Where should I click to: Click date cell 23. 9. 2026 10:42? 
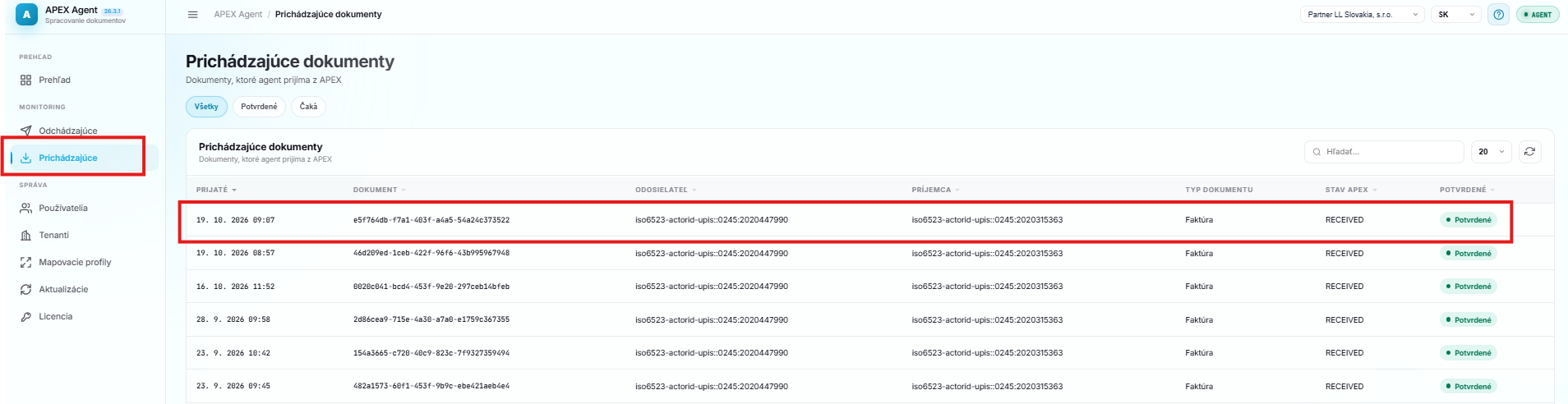(x=233, y=353)
